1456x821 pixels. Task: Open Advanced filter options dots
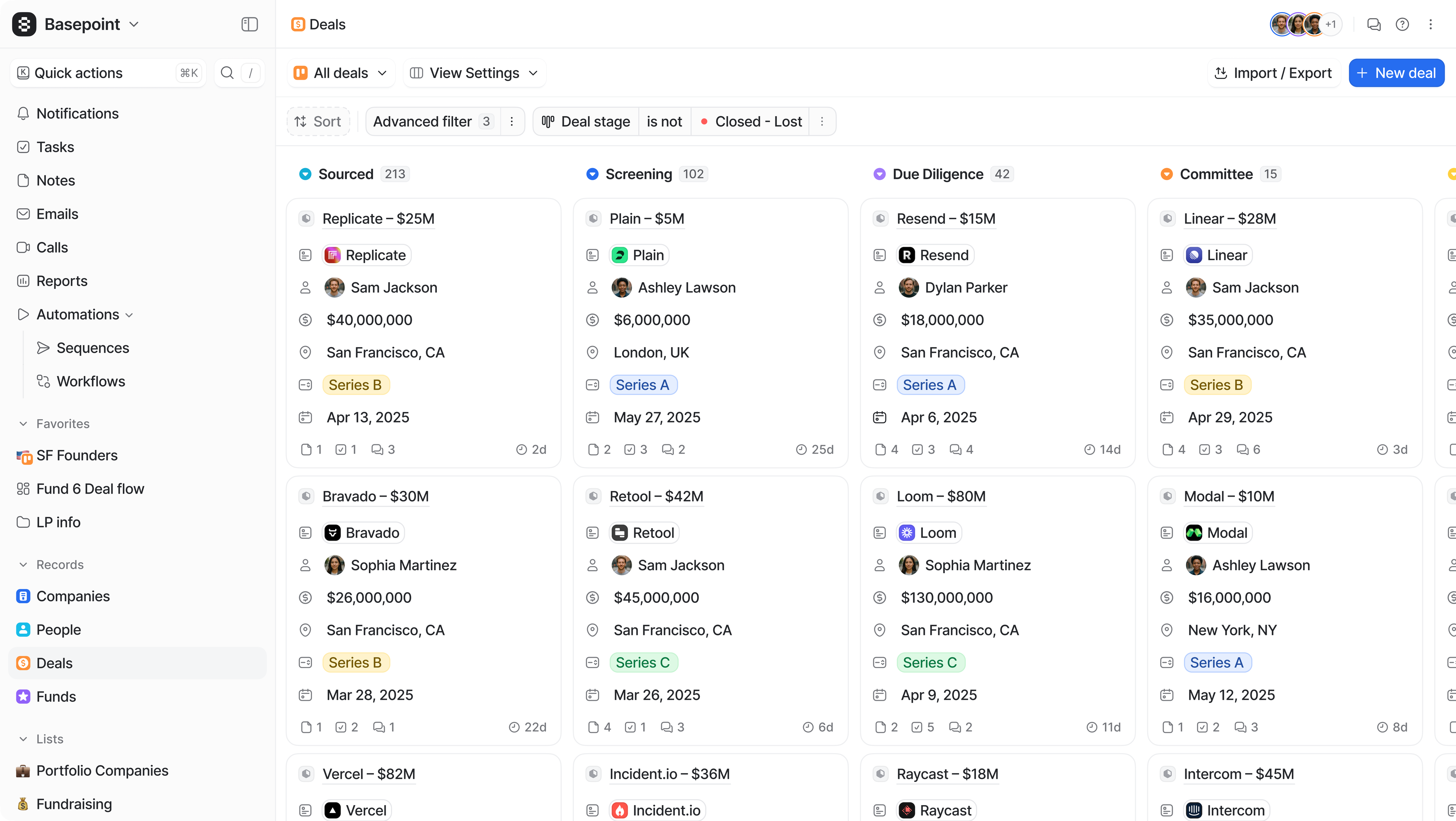coord(511,121)
